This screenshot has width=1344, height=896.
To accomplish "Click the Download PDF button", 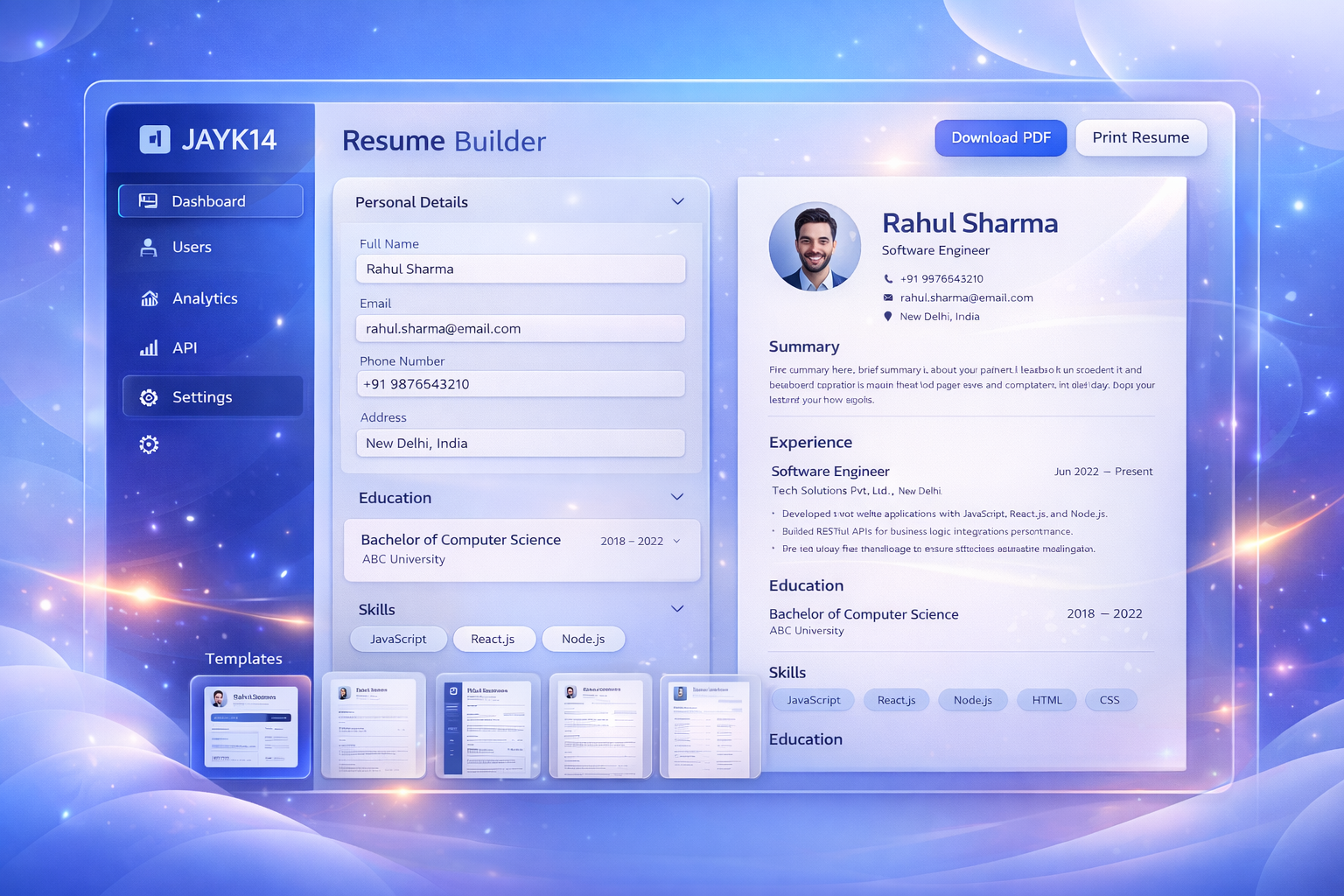I will point(1000,137).
